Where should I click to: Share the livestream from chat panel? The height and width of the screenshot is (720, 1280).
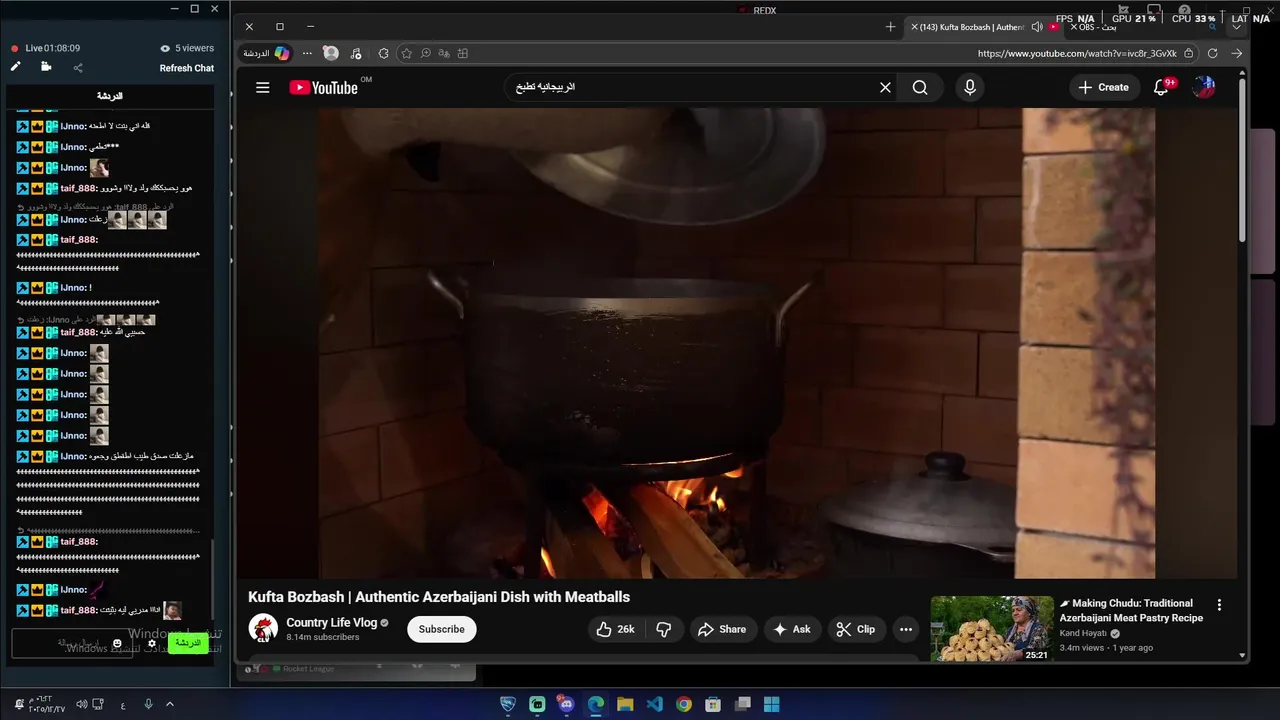pos(78,68)
